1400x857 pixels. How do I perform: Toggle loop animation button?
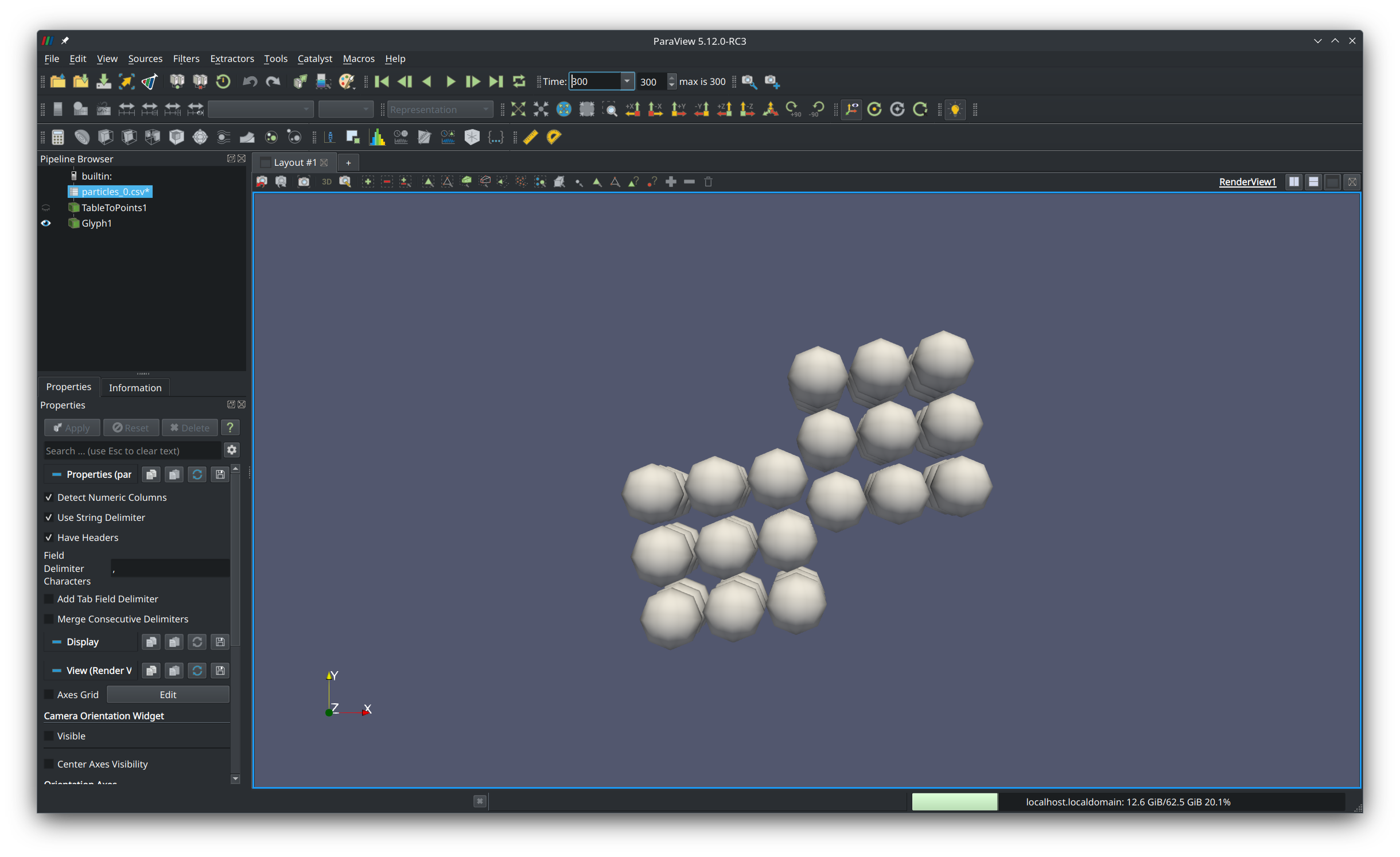coord(519,81)
